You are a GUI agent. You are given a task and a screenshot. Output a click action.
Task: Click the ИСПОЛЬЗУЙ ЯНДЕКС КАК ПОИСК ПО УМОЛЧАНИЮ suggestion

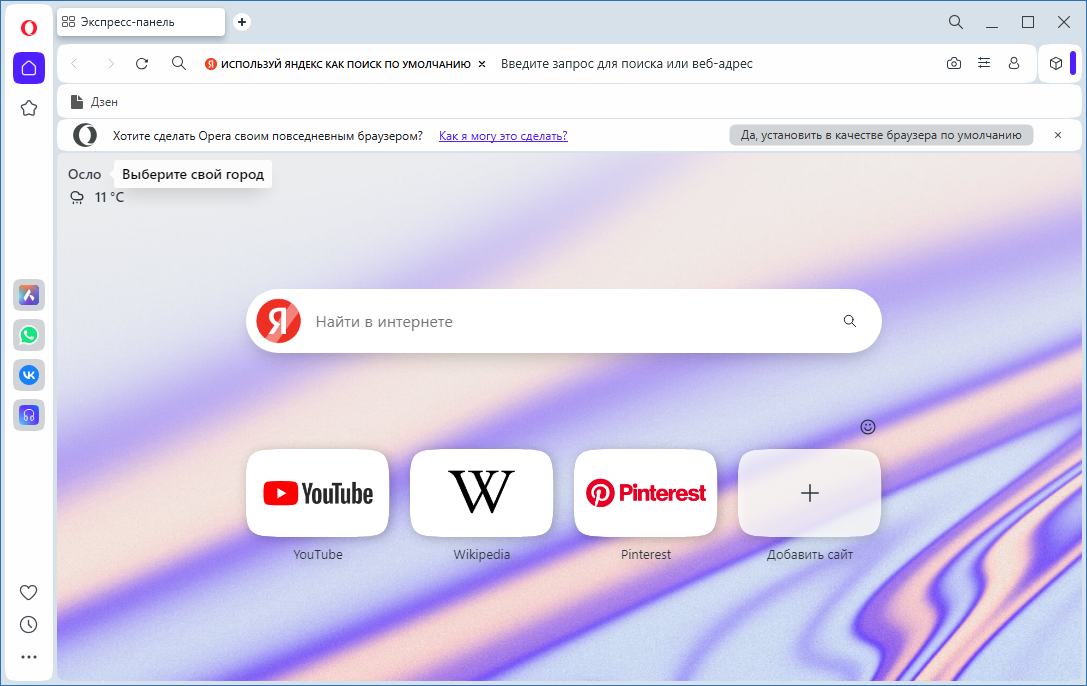click(346, 64)
